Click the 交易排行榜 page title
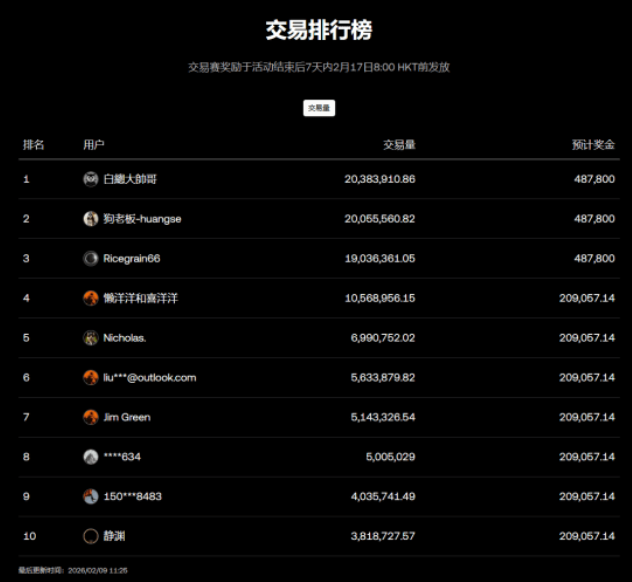This screenshot has height=582, width=632. click(x=318, y=30)
